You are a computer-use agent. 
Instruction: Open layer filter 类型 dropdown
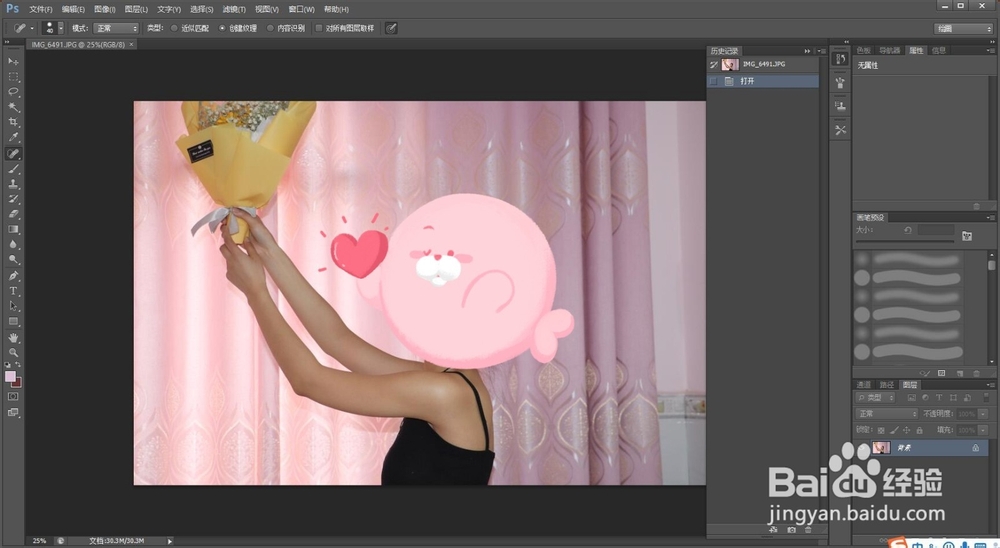(x=875, y=397)
